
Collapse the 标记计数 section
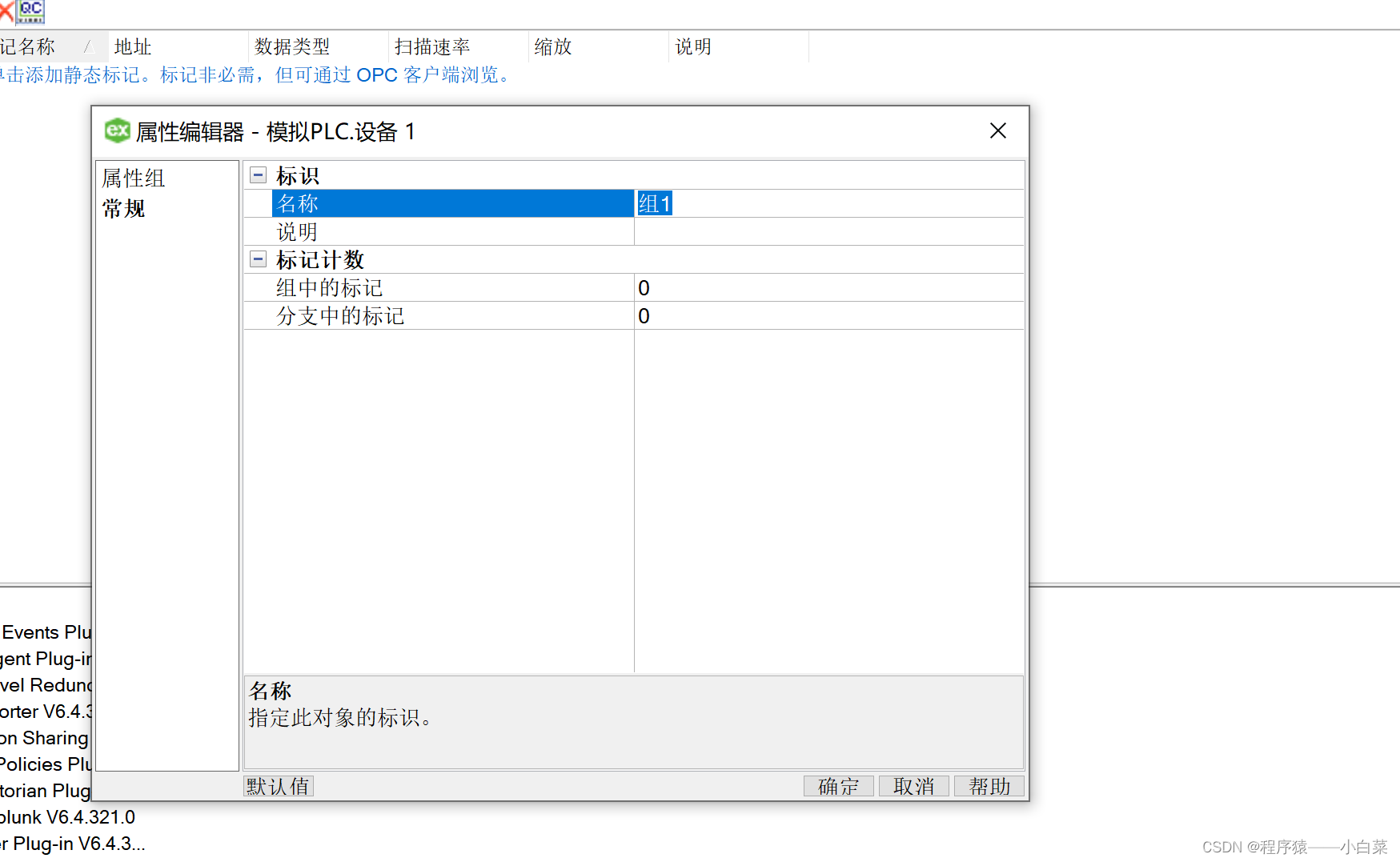click(x=258, y=259)
